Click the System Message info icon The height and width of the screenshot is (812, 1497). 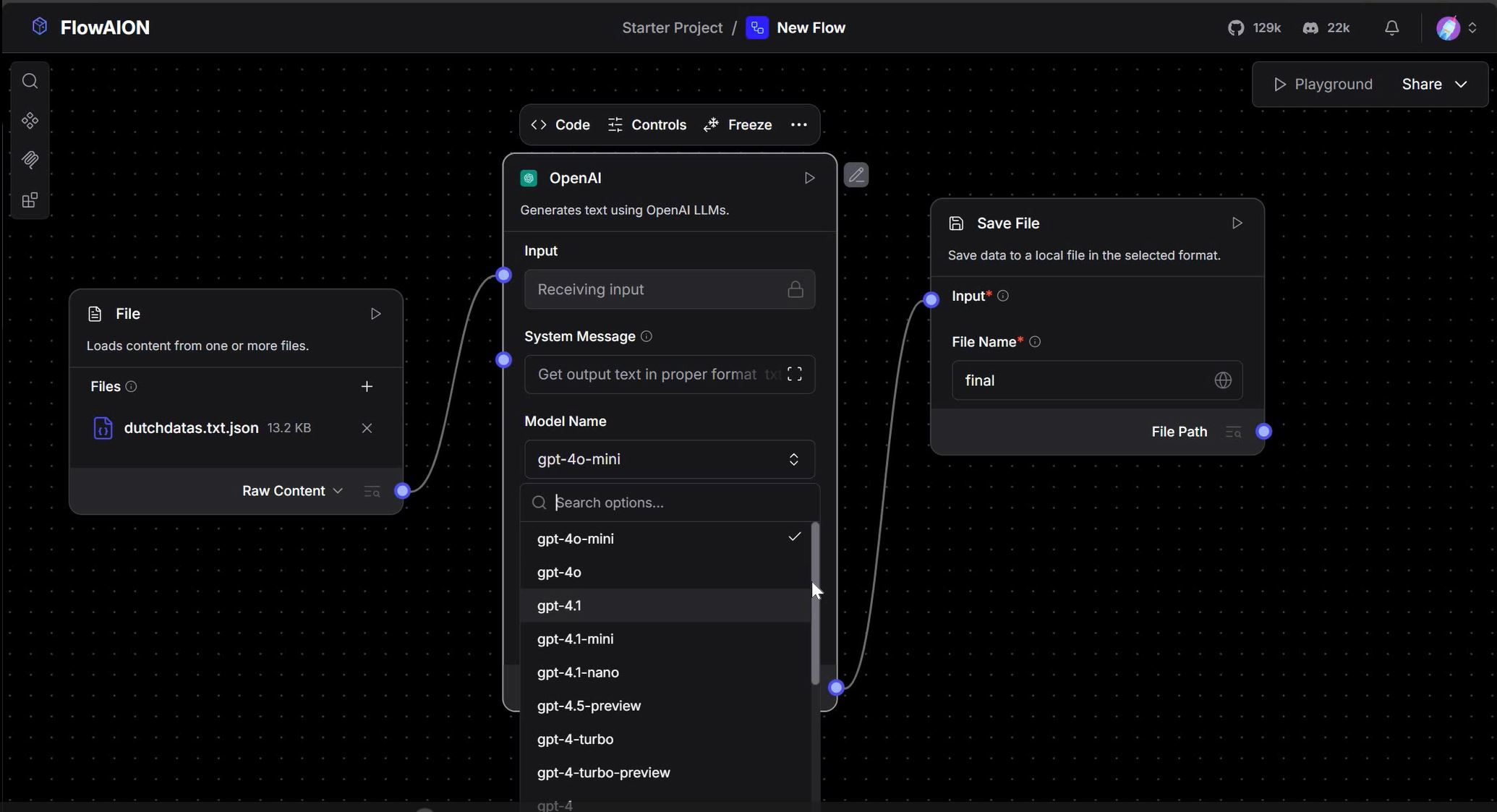[647, 336]
